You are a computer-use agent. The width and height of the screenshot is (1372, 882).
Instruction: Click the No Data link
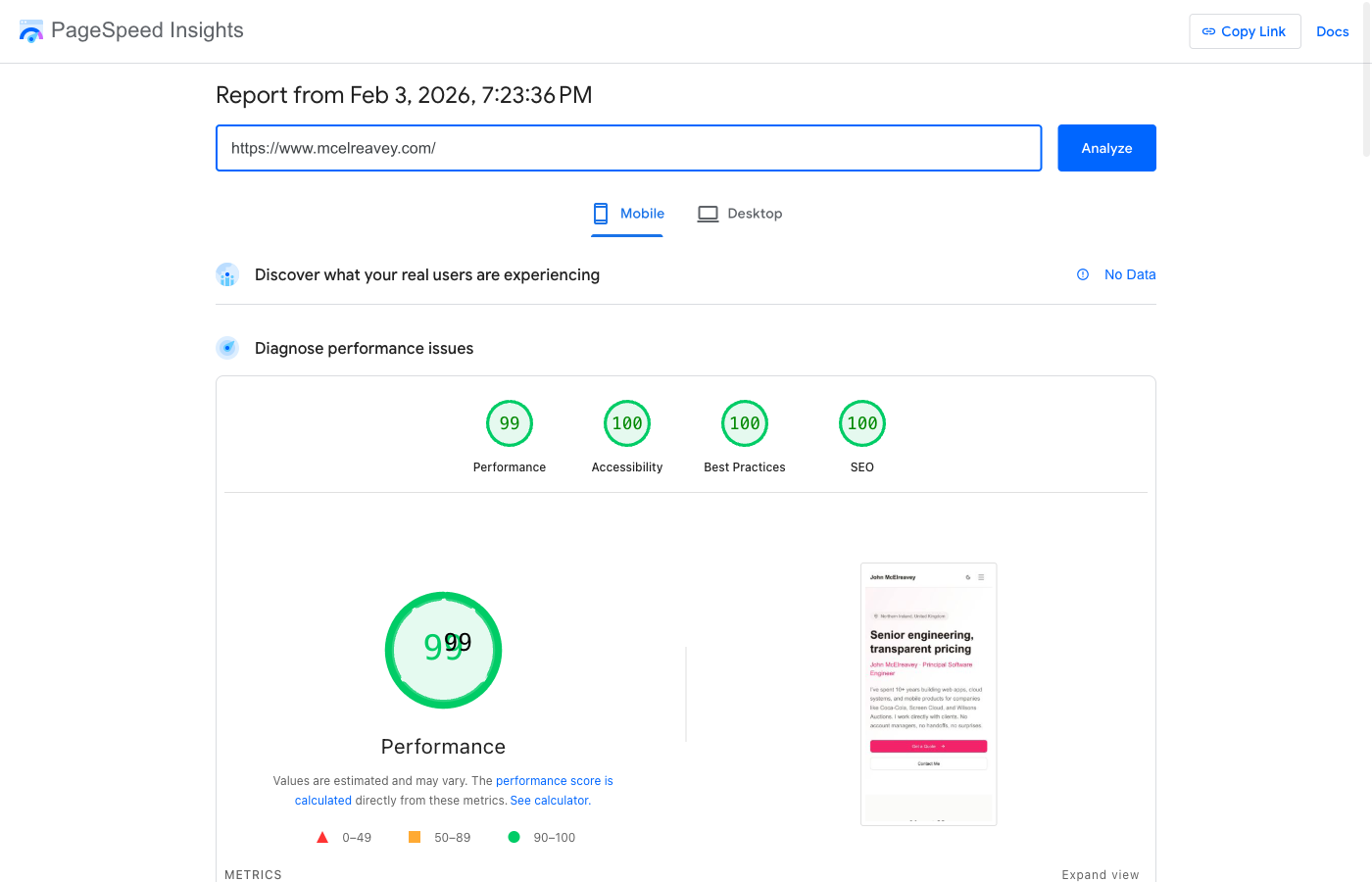coord(1130,274)
